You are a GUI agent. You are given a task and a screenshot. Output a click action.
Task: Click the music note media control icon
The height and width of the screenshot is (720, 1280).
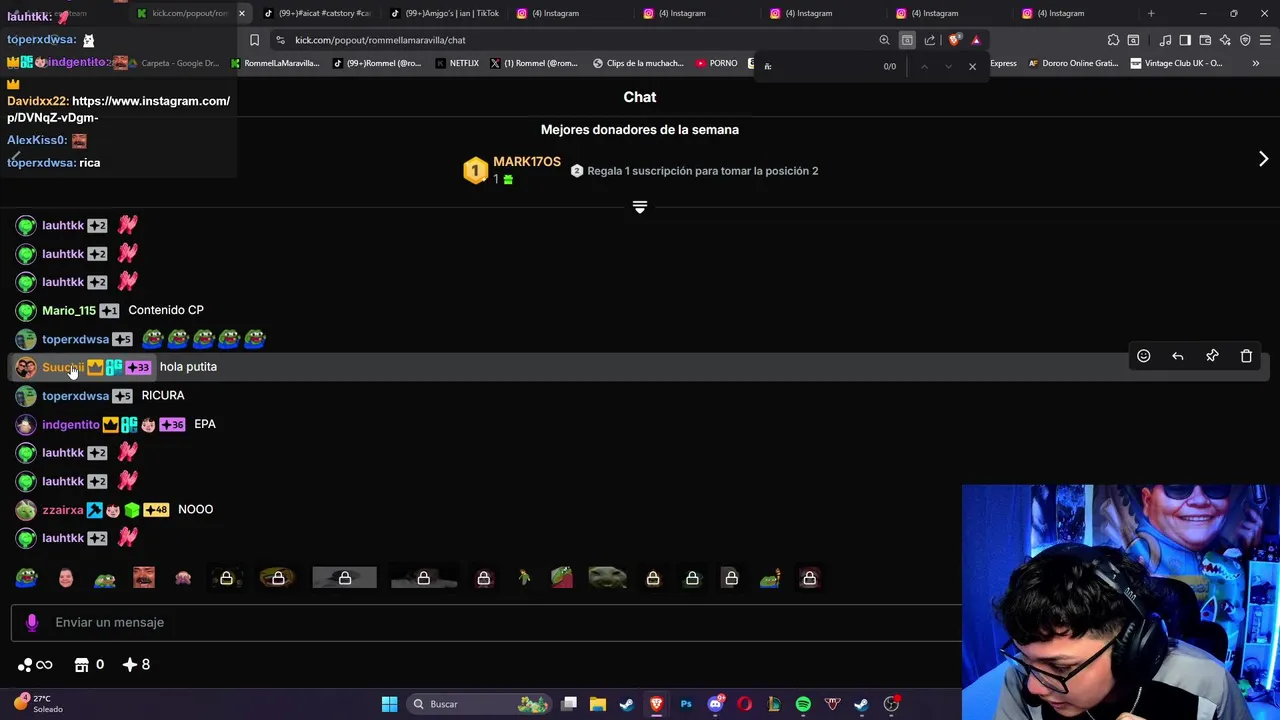[x=1165, y=40]
